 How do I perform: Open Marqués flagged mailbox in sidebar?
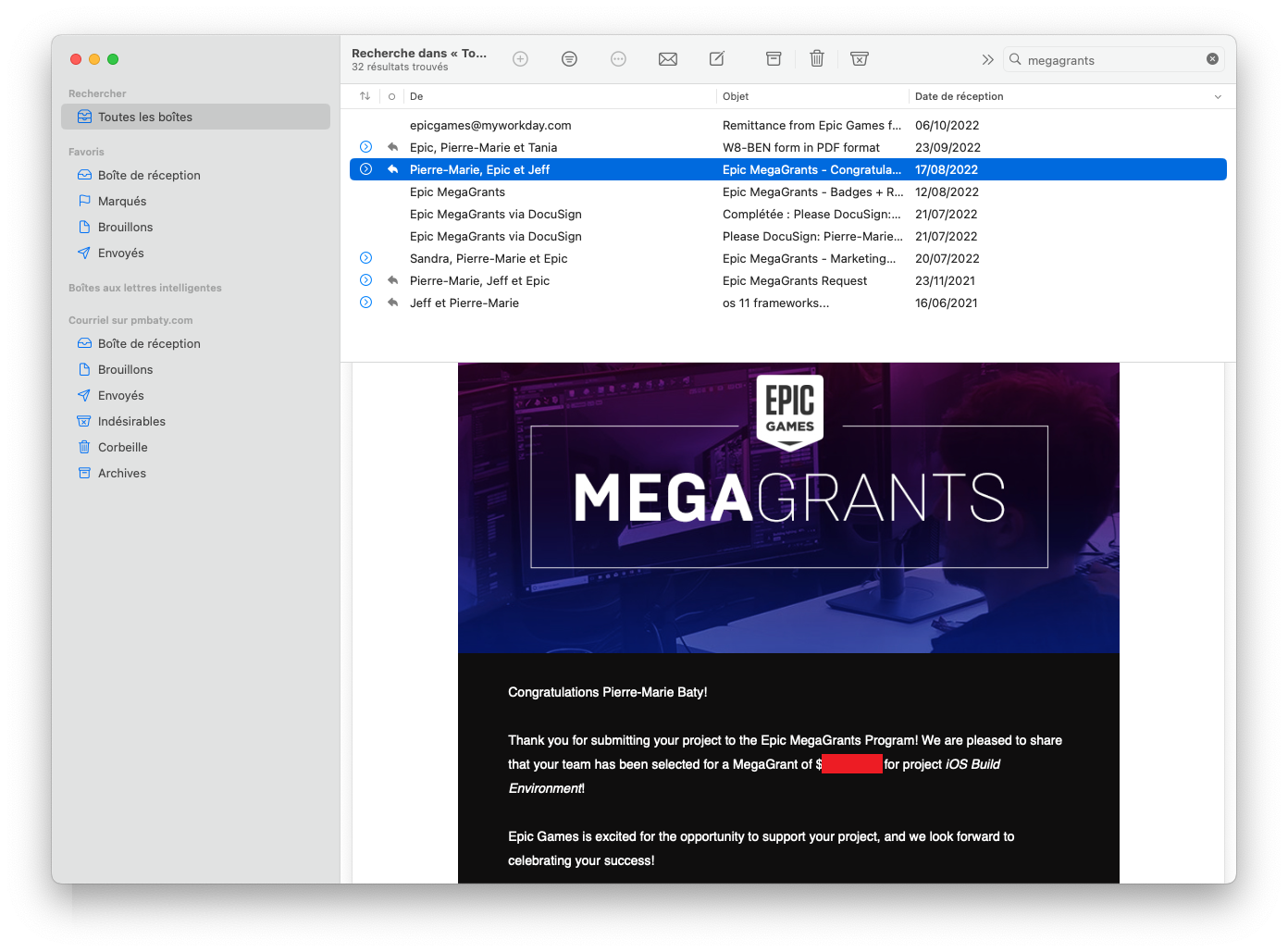pos(122,201)
